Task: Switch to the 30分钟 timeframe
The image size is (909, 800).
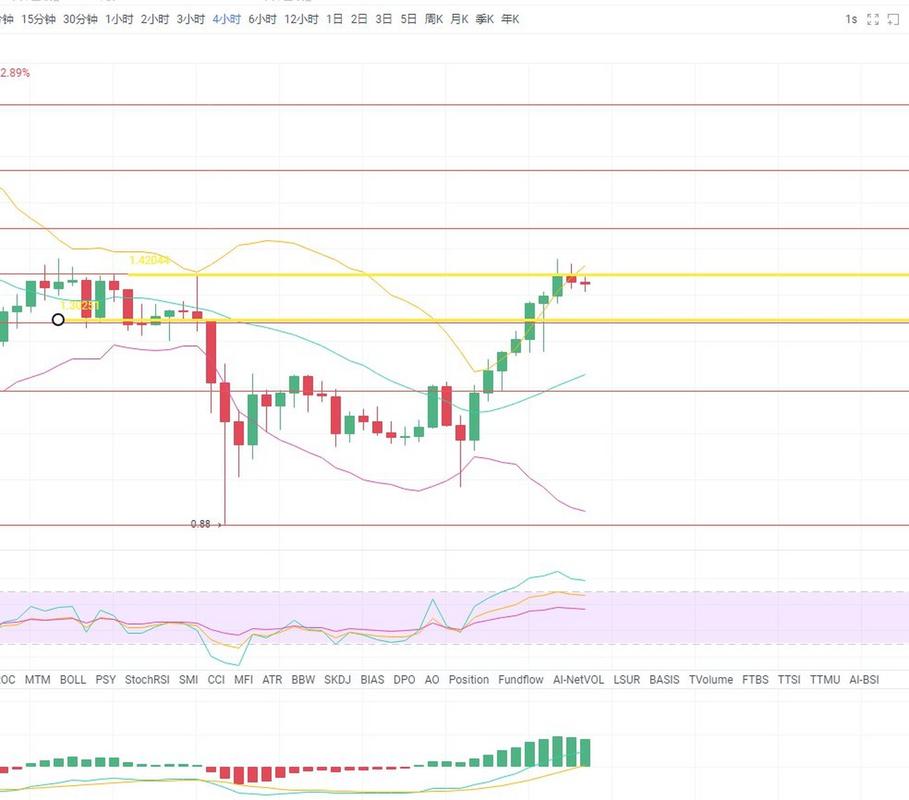Action: pyautogui.click(x=80, y=19)
